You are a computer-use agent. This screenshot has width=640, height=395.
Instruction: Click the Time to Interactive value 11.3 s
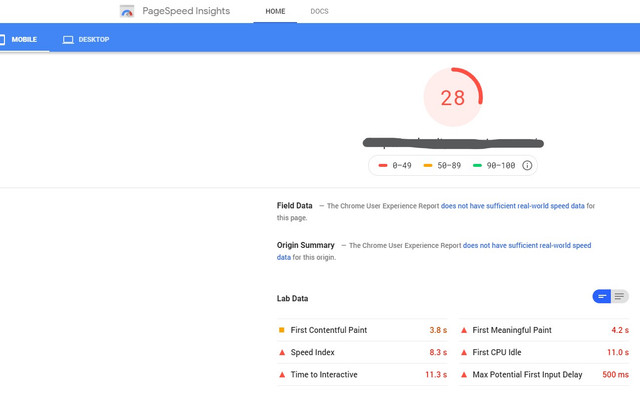tap(436, 374)
